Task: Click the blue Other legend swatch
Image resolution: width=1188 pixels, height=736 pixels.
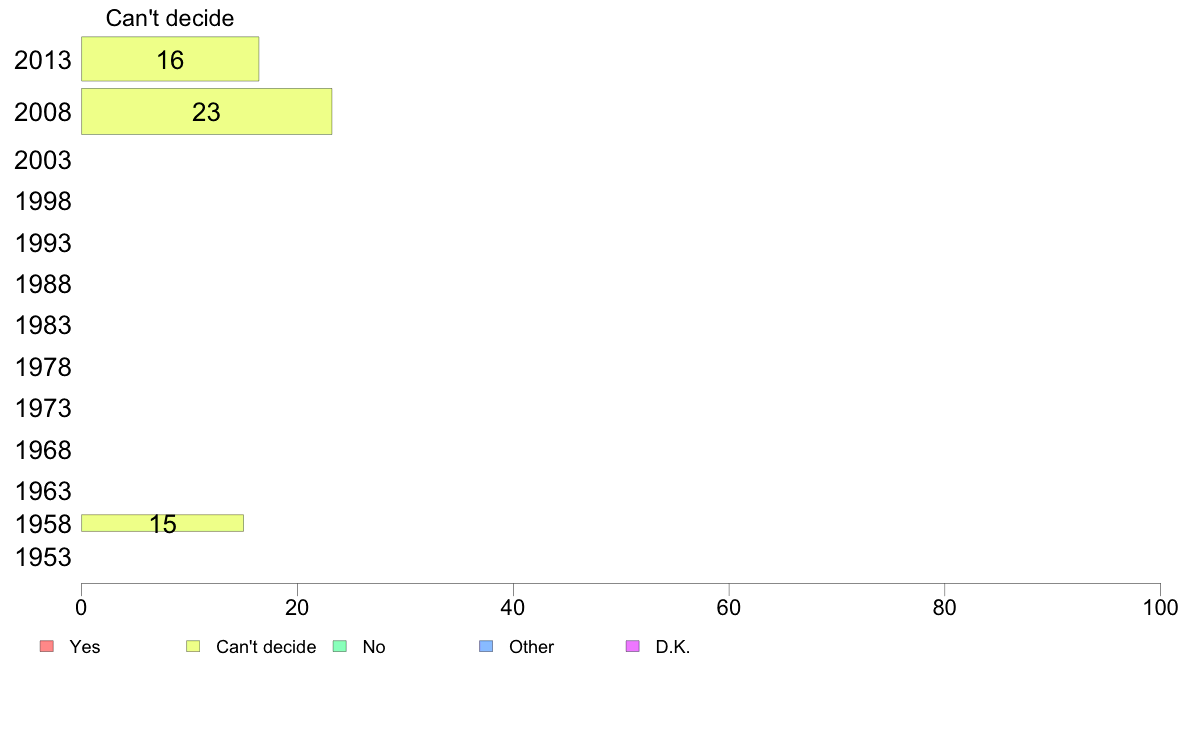Action: 486,647
